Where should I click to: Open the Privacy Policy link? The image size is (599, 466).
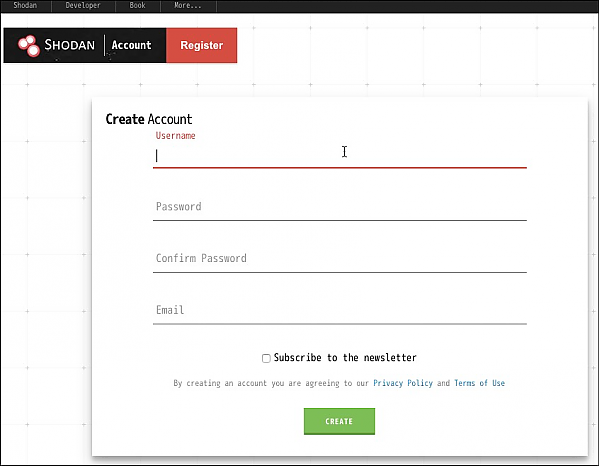(403, 383)
